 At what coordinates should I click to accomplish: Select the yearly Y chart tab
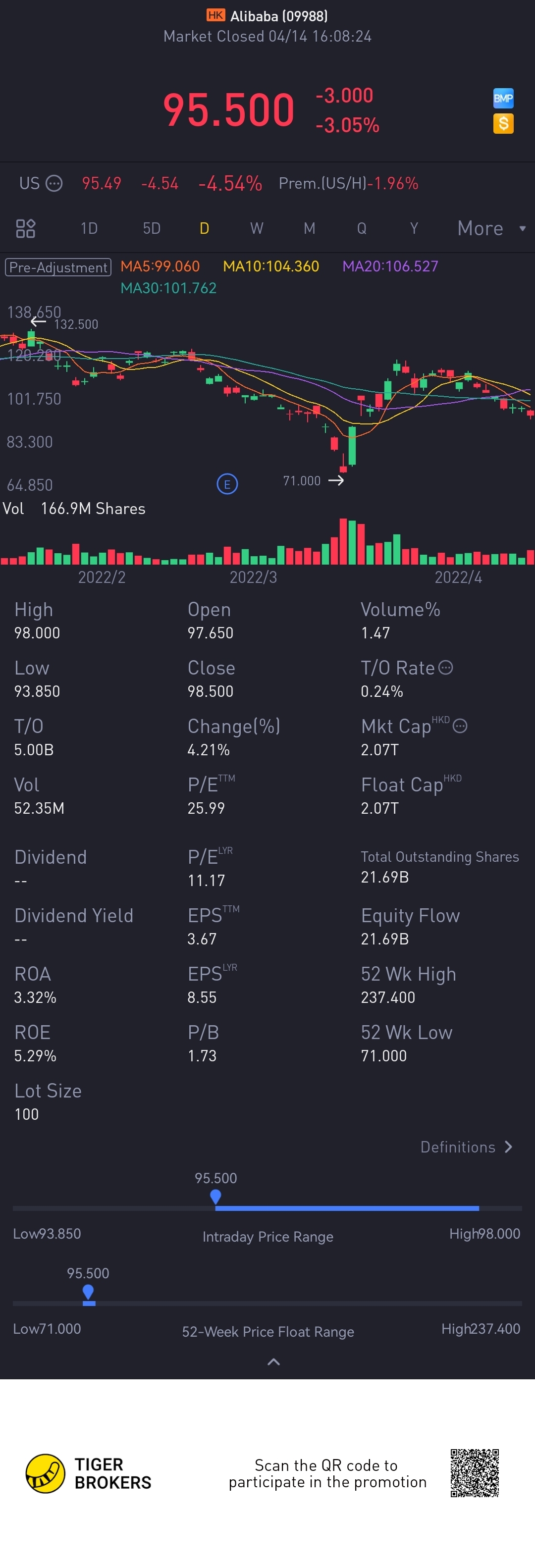[414, 228]
